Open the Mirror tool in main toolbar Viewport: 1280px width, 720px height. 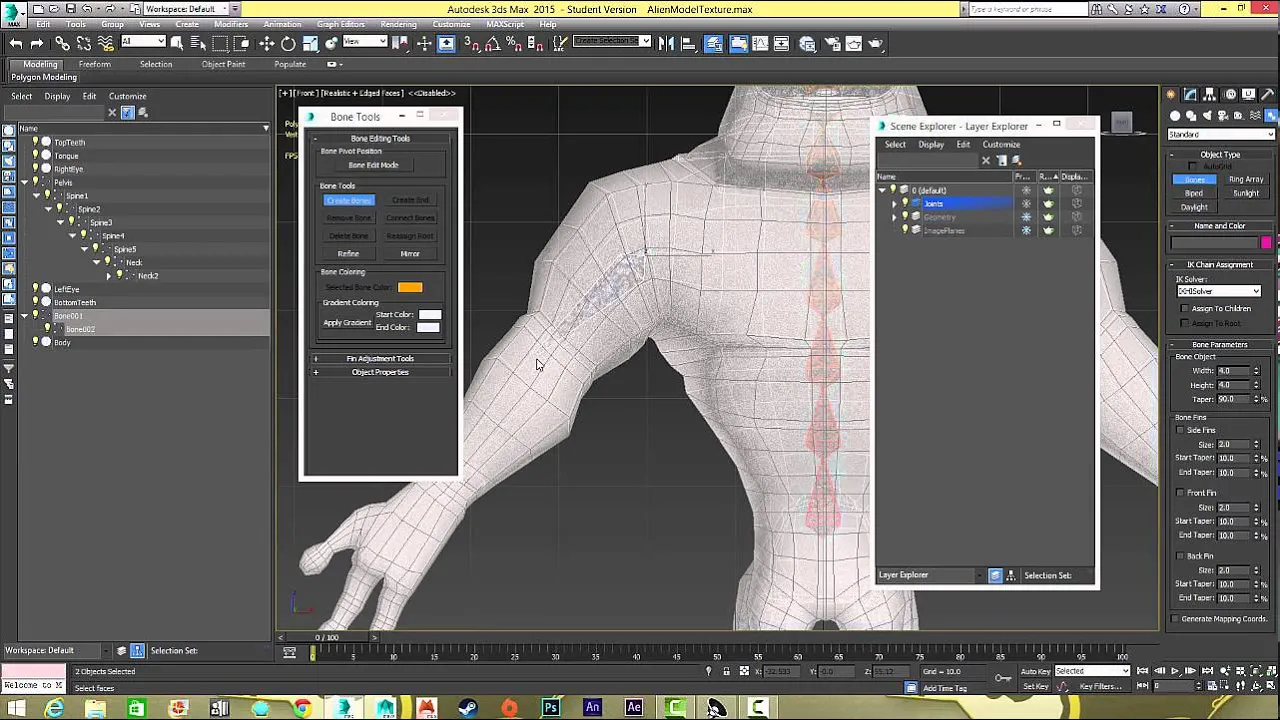666,43
